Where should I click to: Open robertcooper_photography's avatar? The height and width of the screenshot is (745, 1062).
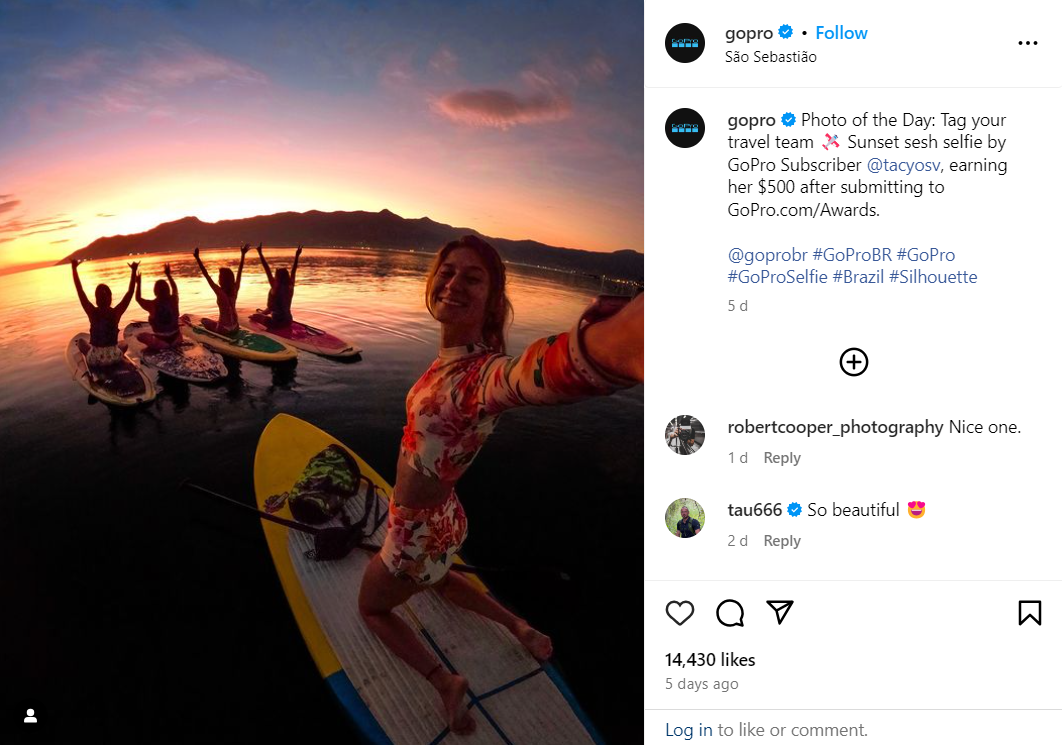(x=685, y=435)
